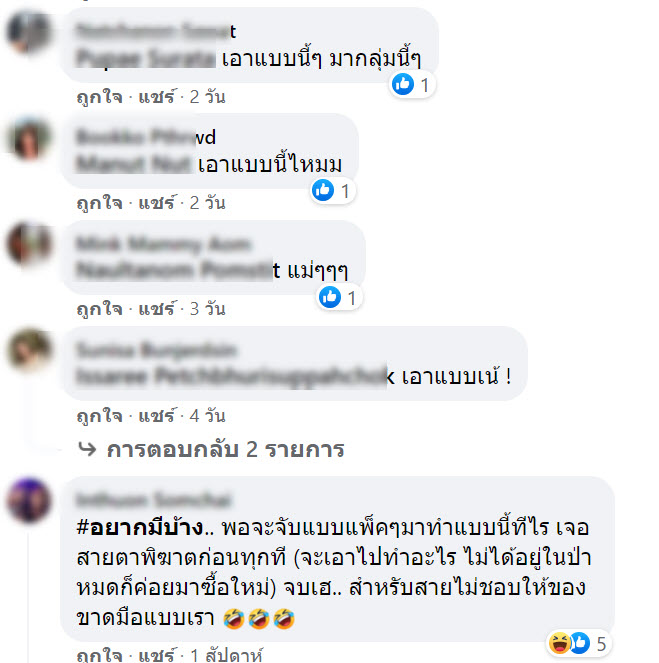
Task: Open the like reaction on the second comment
Action: point(332,190)
